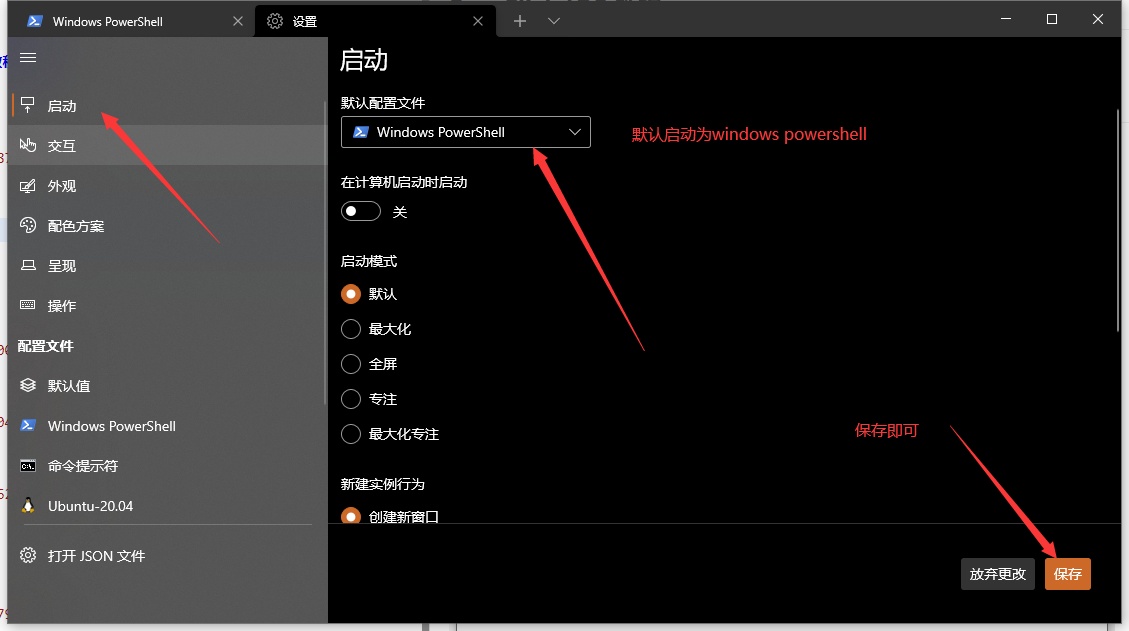Click the Appearance (外观) brush icon
Viewport: 1129px width, 631px height.
click(28, 186)
